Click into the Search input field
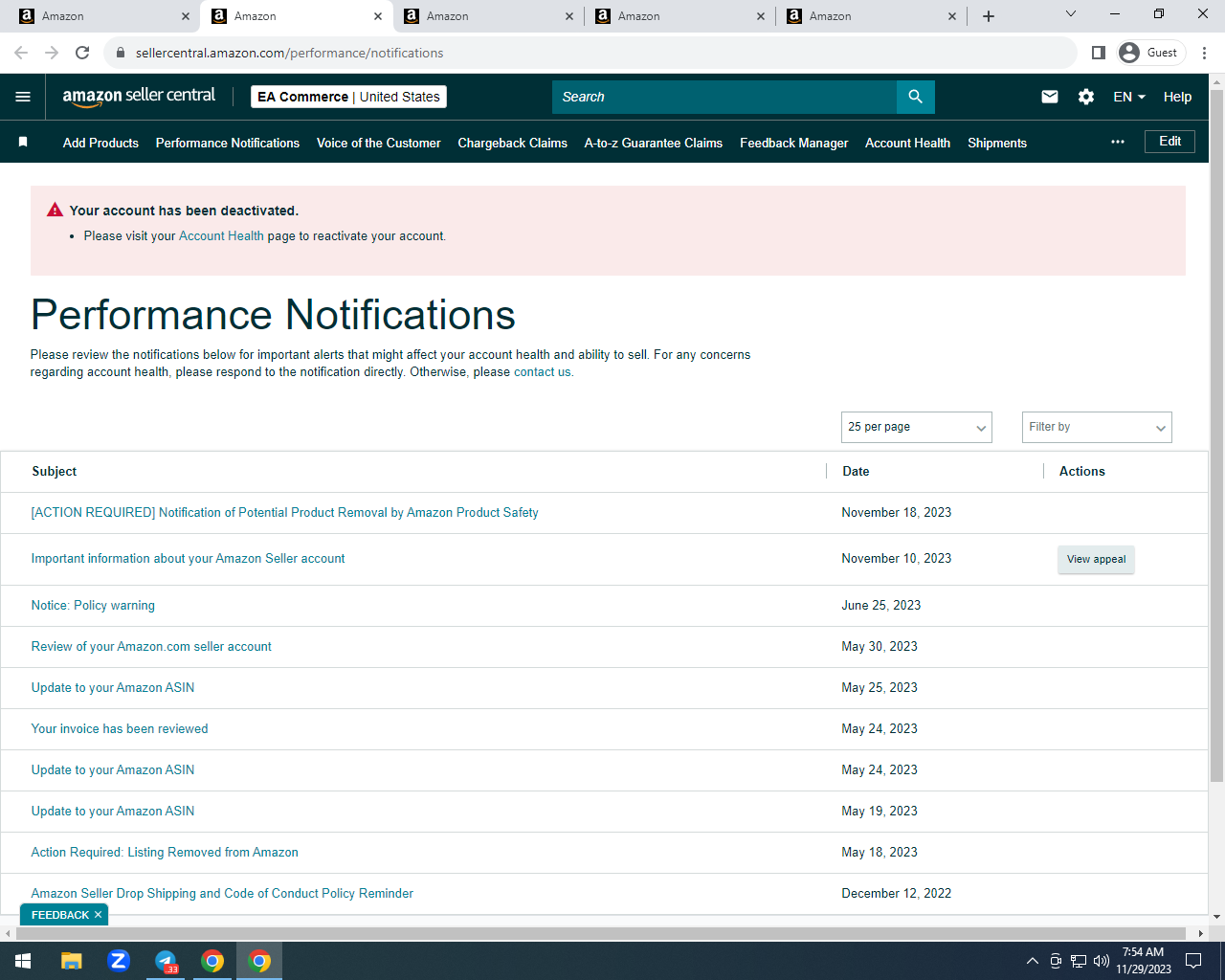This screenshot has width=1225, height=980. 724,97
